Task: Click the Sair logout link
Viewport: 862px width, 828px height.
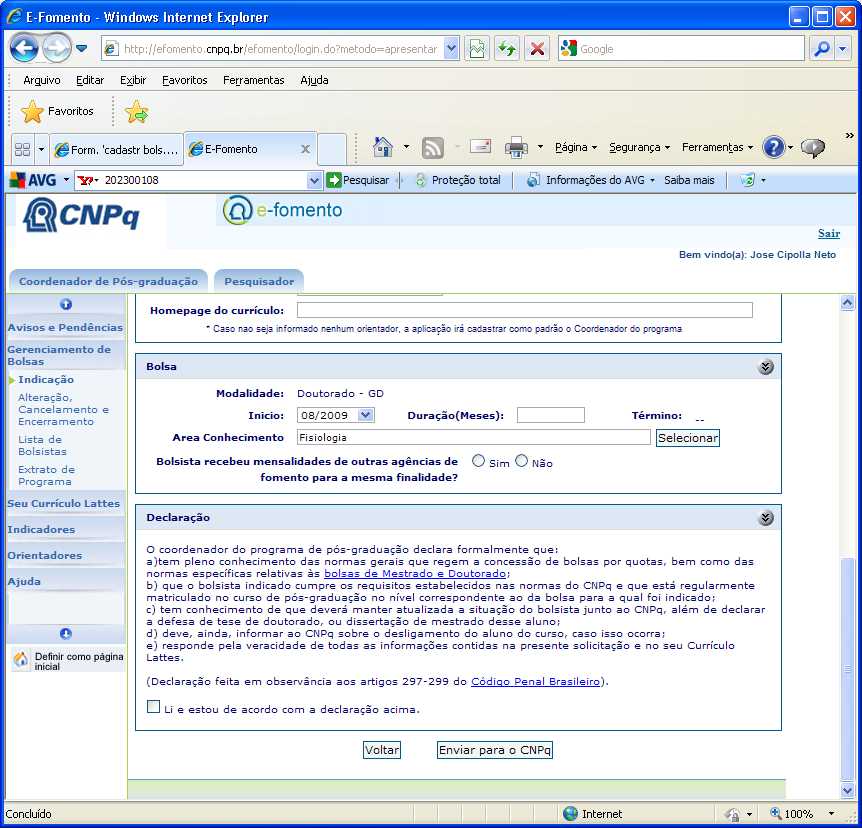Action: click(828, 234)
